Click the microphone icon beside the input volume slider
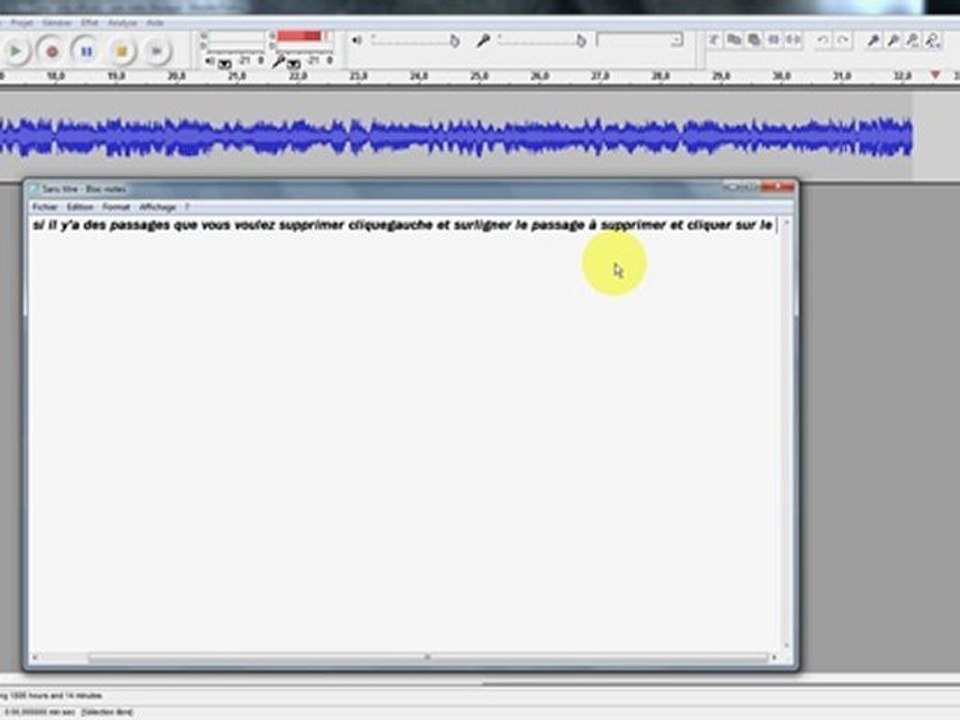 (x=483, y=41)
